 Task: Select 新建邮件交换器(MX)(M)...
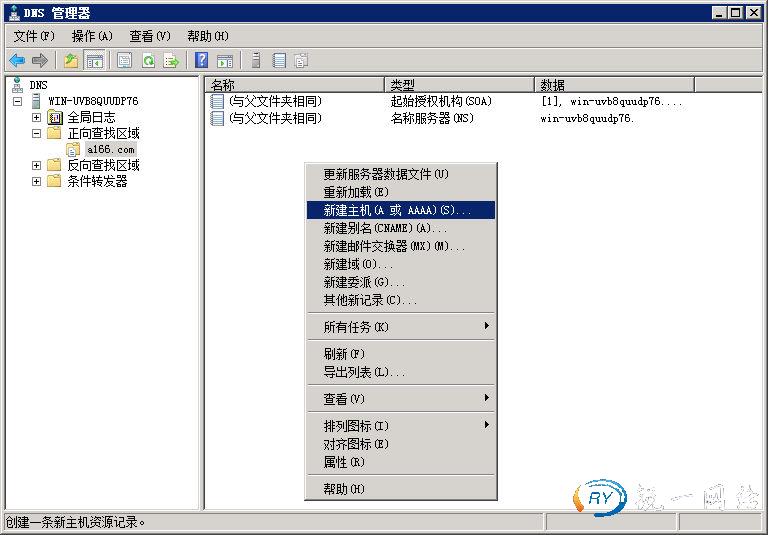point(401,246)
